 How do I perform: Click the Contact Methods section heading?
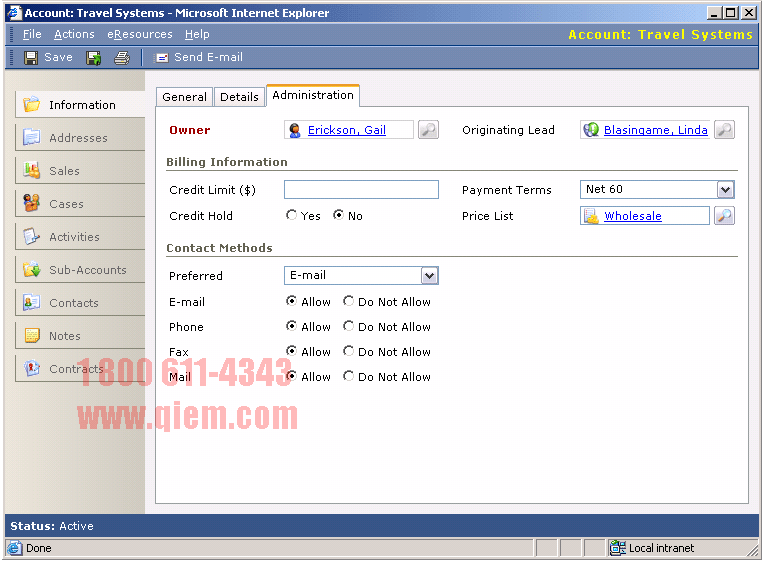click(219, 248)
